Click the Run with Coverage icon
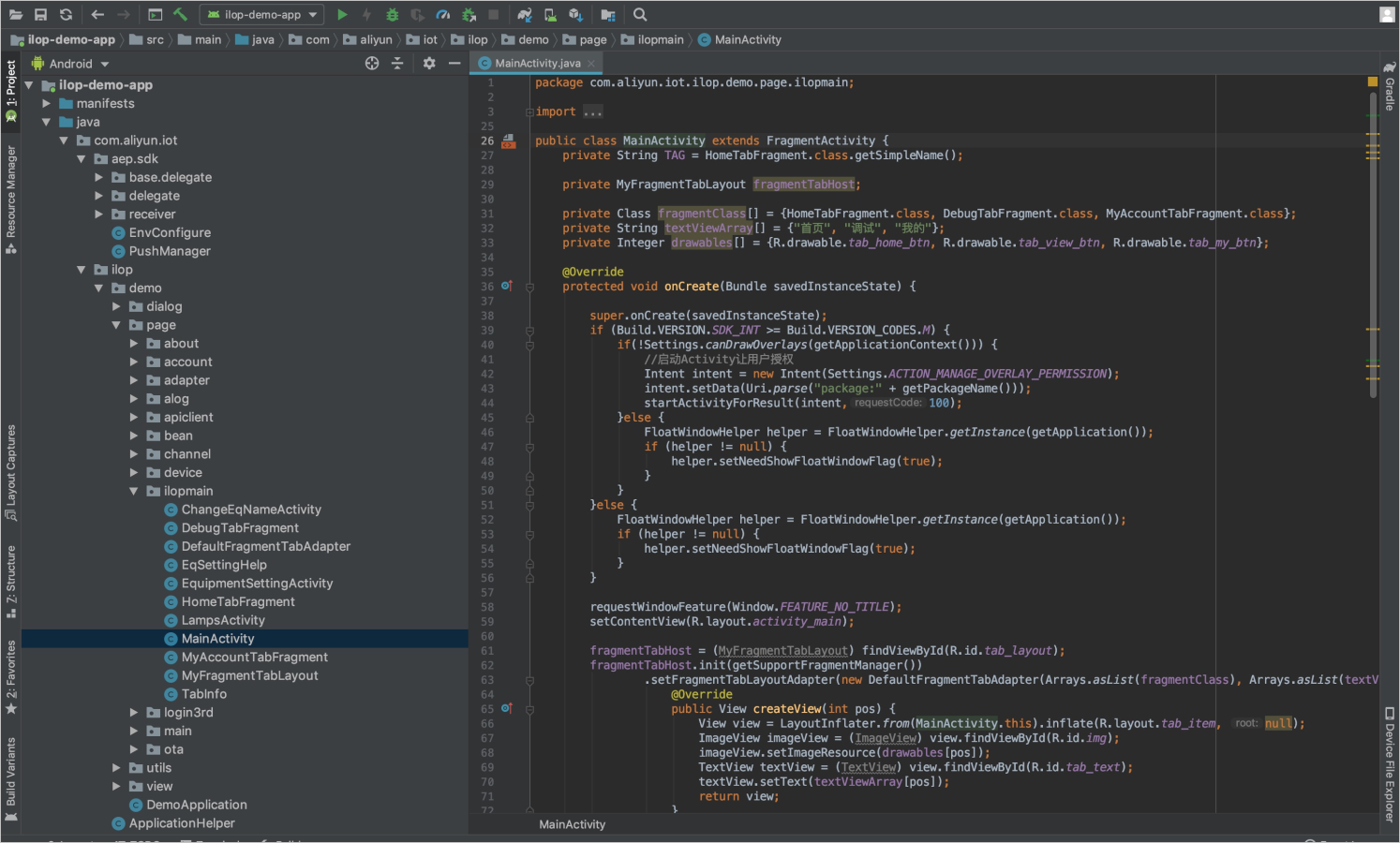Image resolution: width=1400 pixels, height=843 pixels. pyautogui.click(x=418, y=14)
